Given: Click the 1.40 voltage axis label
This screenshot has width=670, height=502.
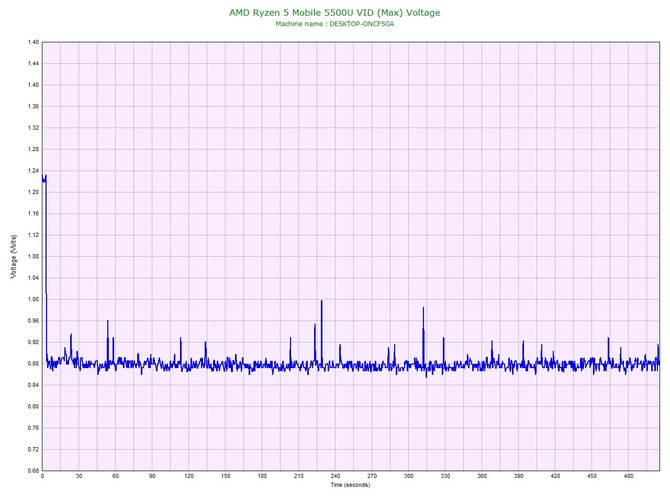Looking at the screenshot, I should (33, 85).
